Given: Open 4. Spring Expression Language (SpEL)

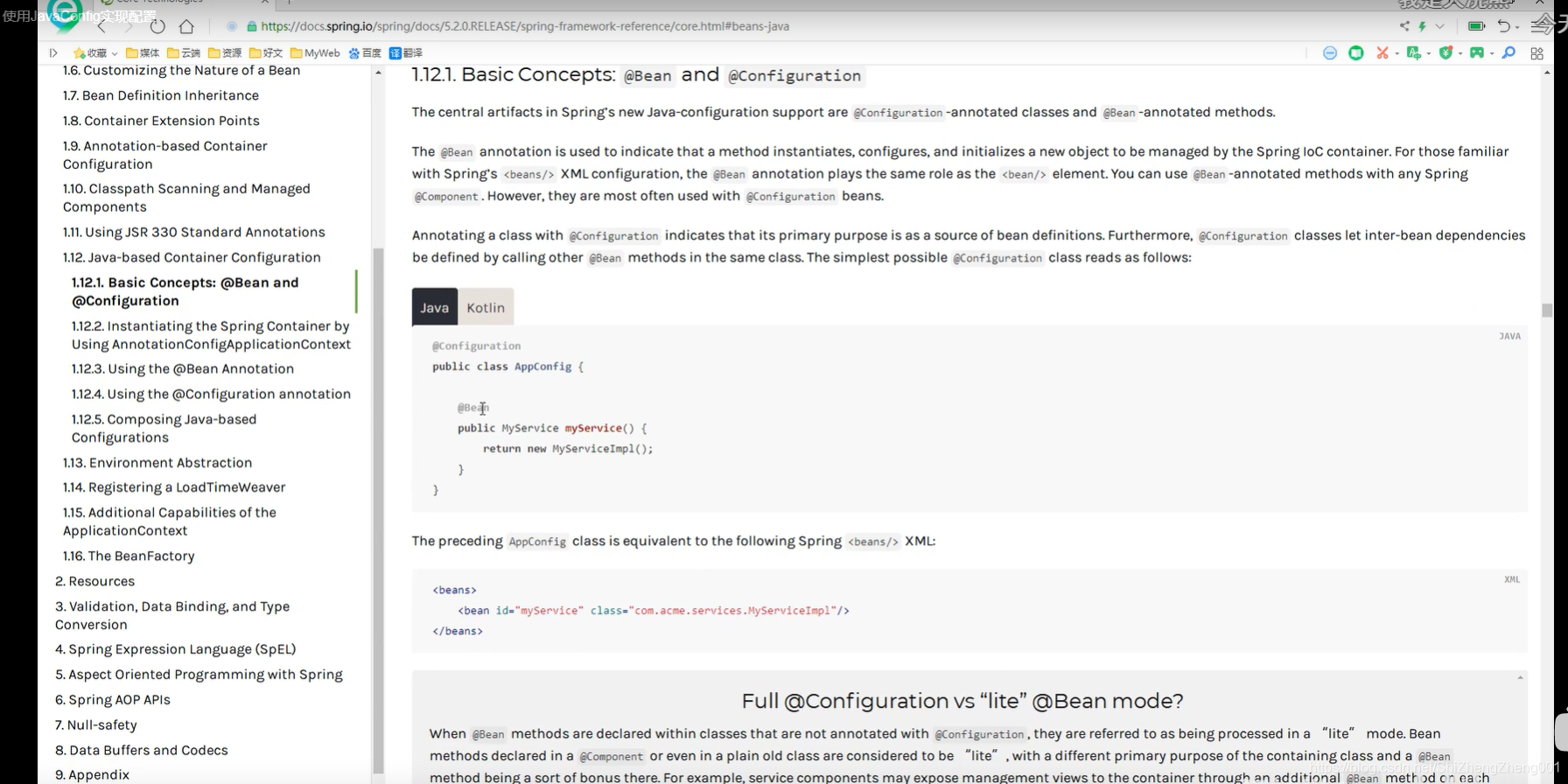Looking at the screenshot, I should (176, 649).
